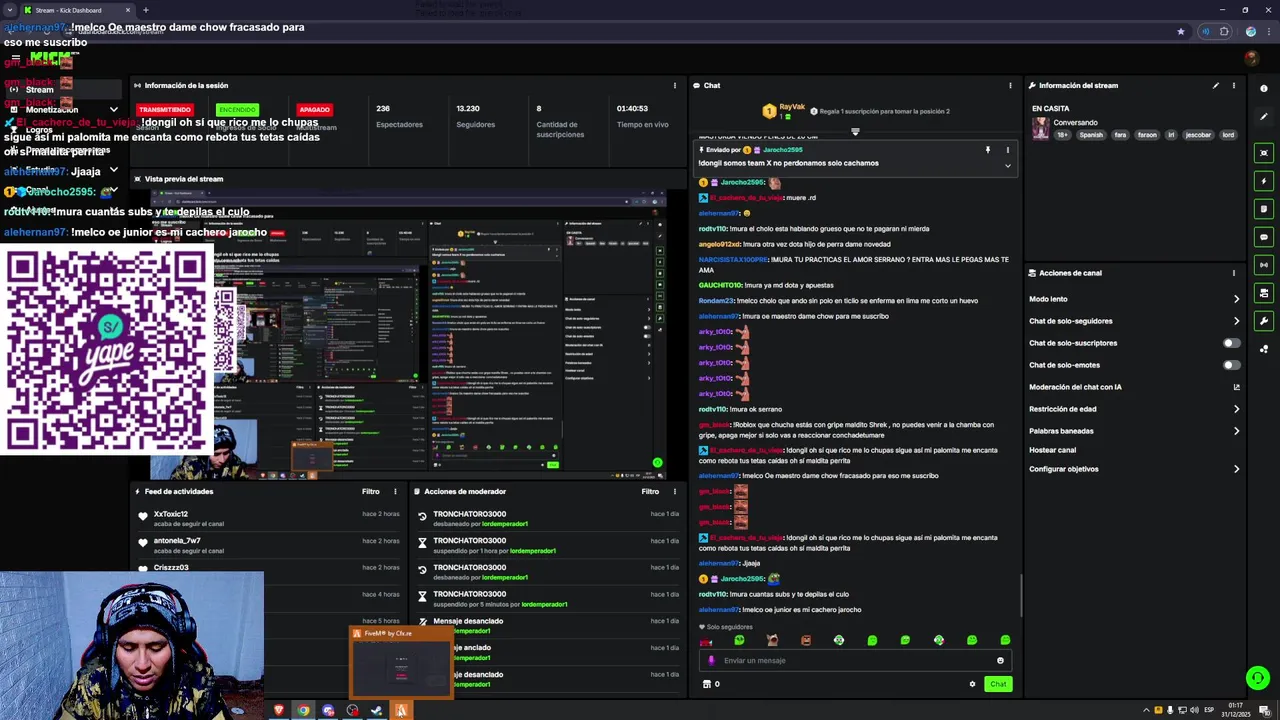Open Acciones de canal three-dot menu

pyautogui.click(x=1234, y=273)
